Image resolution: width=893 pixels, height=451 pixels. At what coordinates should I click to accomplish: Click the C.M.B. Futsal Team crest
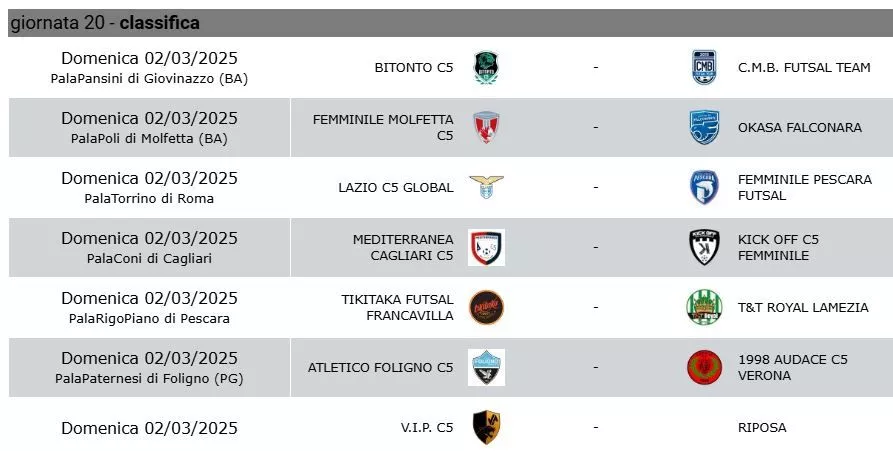pos(704,68)
